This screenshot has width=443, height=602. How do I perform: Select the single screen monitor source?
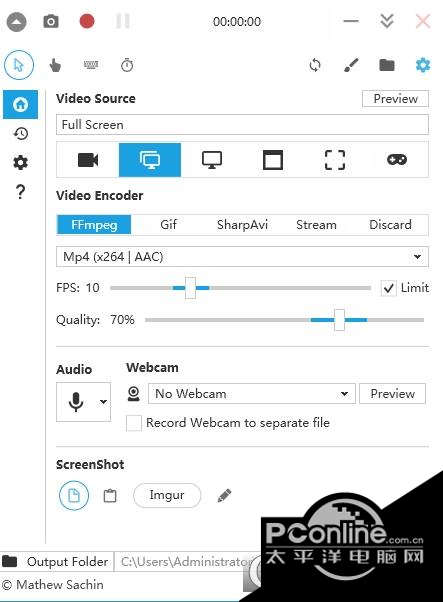click(212, 160)
